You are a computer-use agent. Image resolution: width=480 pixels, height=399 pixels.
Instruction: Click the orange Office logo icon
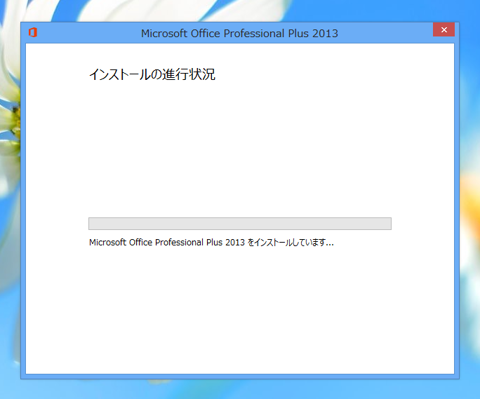click(x=33, y=33)
